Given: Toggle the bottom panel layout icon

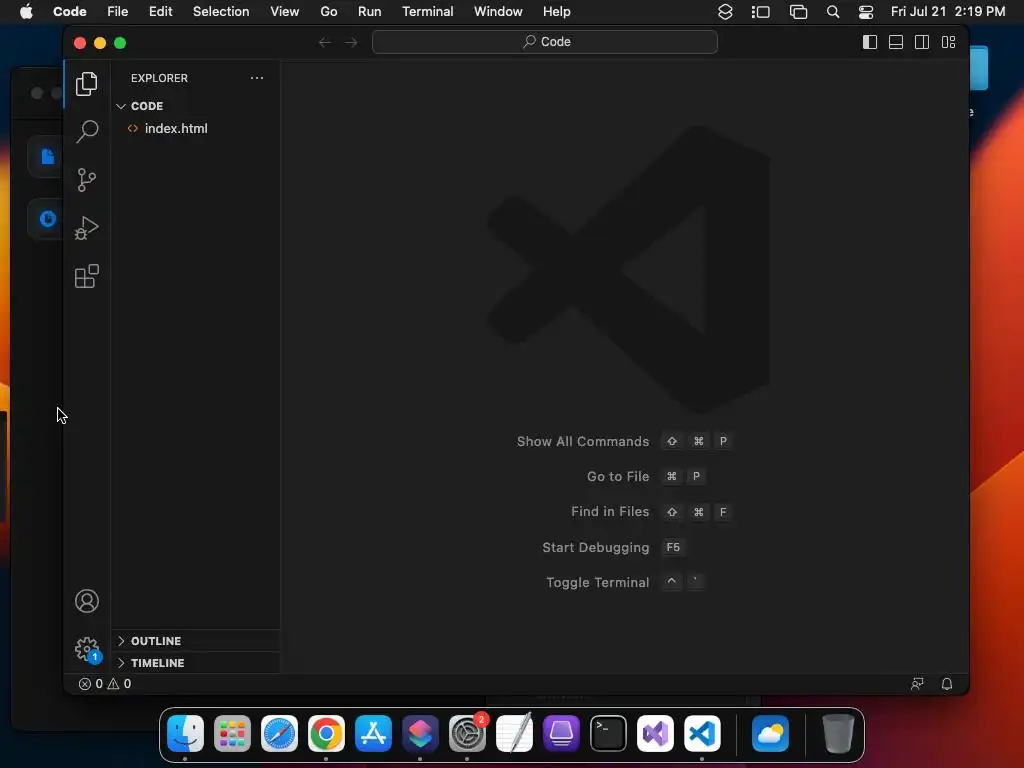Looking at the screenshot, I should (x=896, y=42).
